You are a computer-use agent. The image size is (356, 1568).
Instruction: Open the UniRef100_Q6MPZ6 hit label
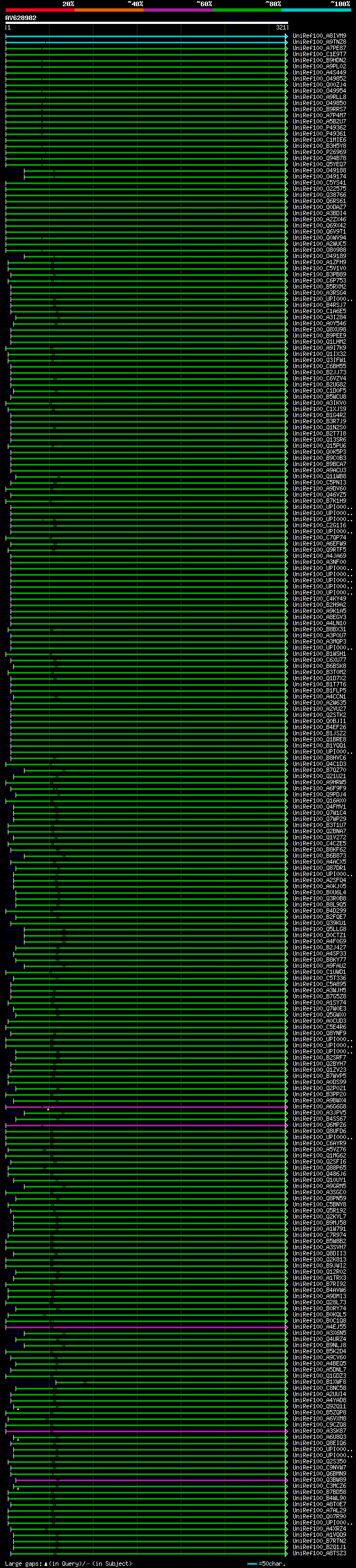pyautogui.click(x=319, y=1125)
